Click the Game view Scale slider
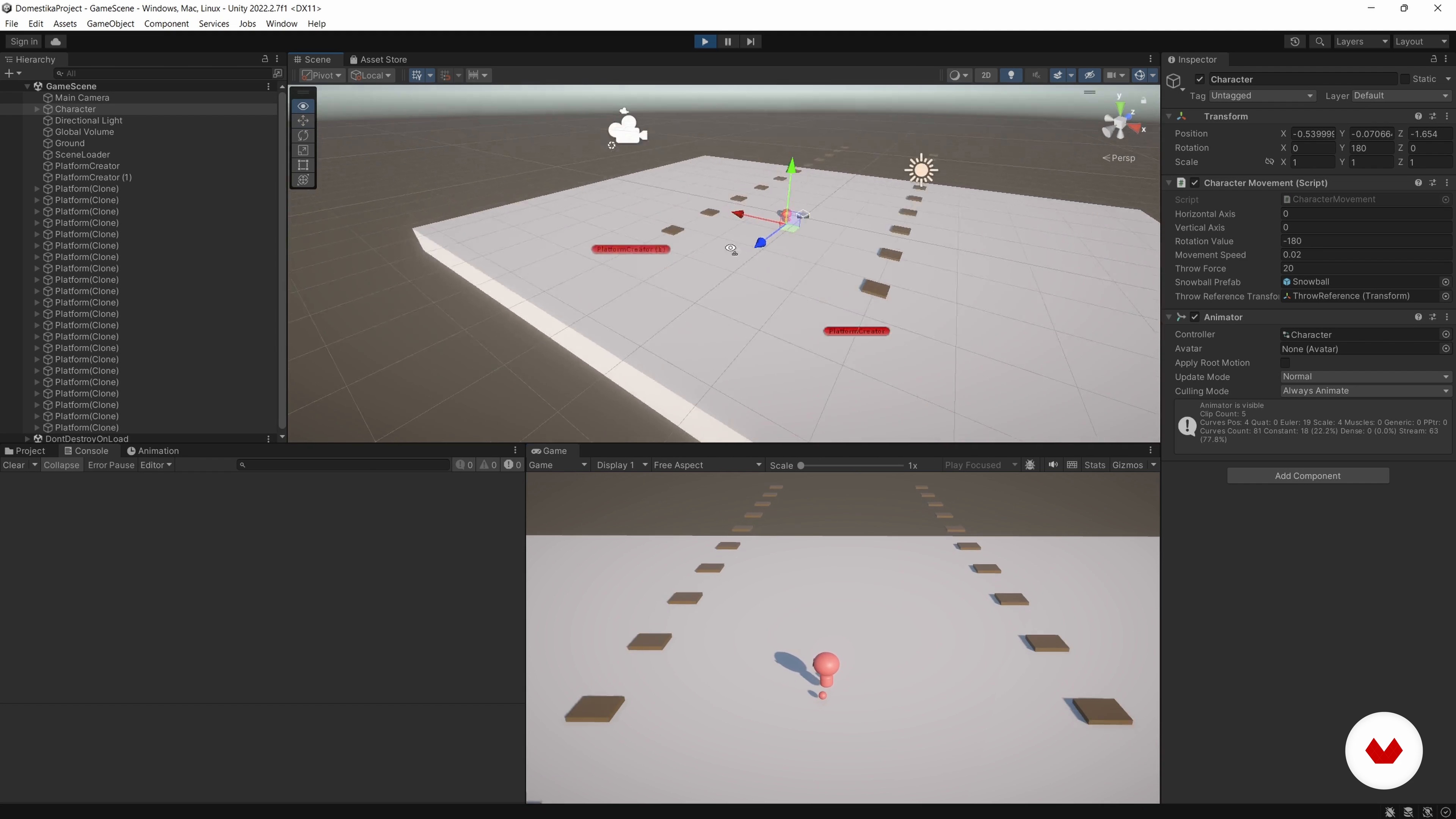Image resolution: width=1456 pixels, height=819 pixels. pos(850,465)
